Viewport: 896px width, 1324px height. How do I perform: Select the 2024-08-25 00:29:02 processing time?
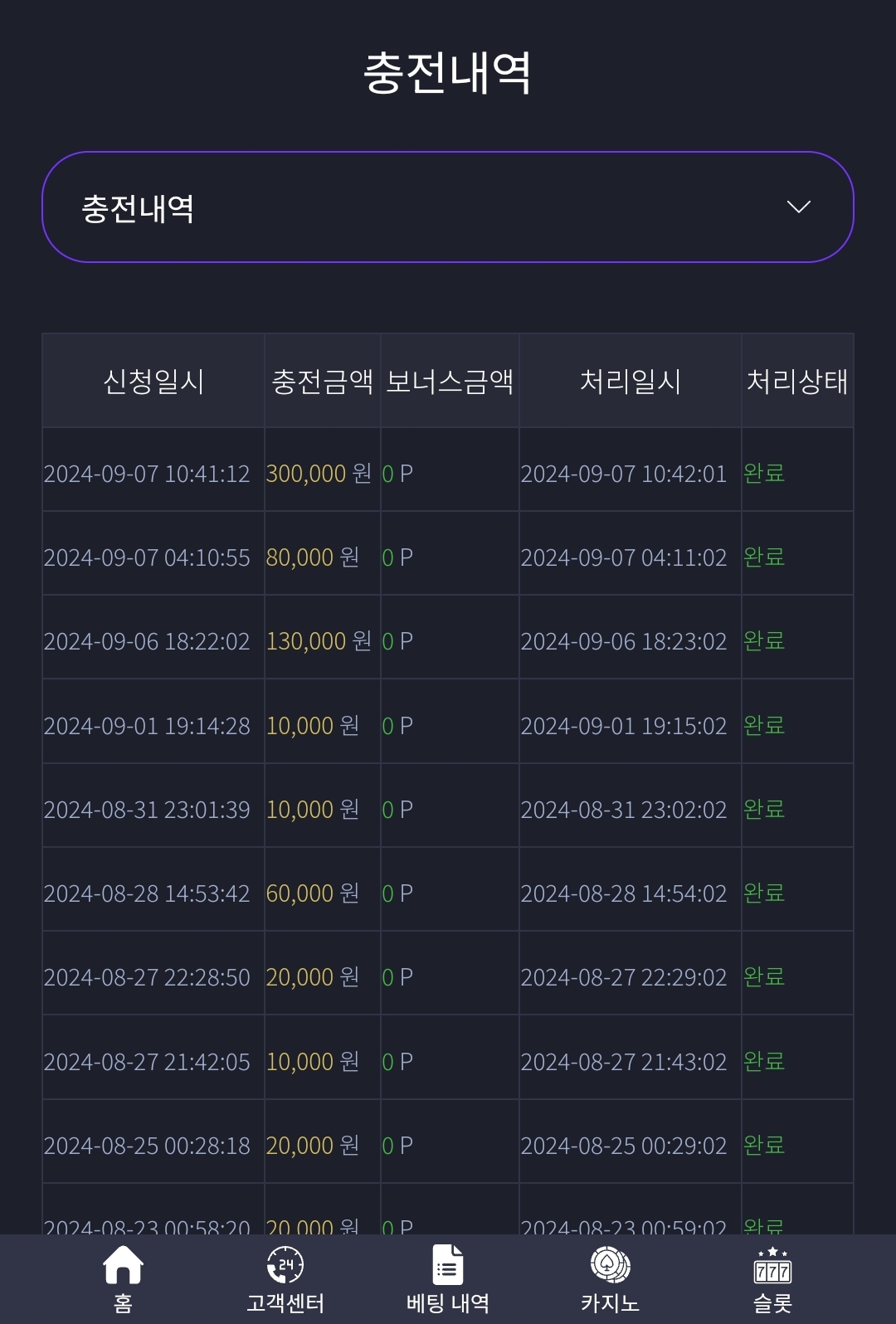coord(624,1146)
